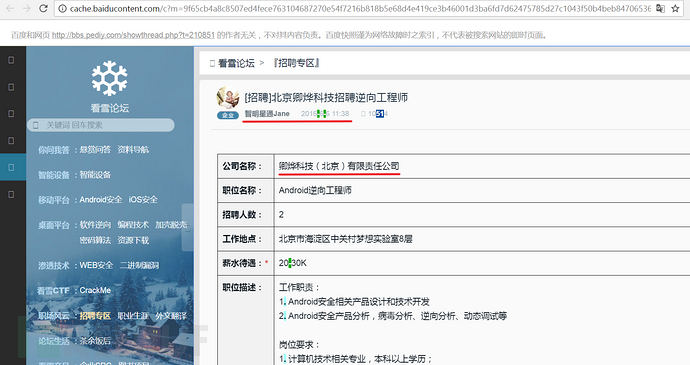Open the WEB安全 board

pyautogui.click(x=96, y=265)
